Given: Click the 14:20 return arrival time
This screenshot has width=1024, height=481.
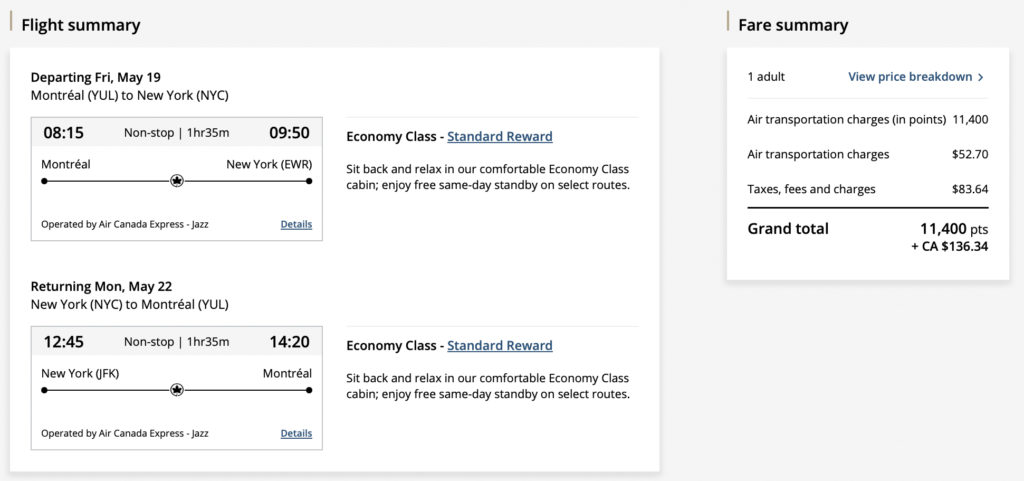Looking at the screenshot, I should [289, 341].
